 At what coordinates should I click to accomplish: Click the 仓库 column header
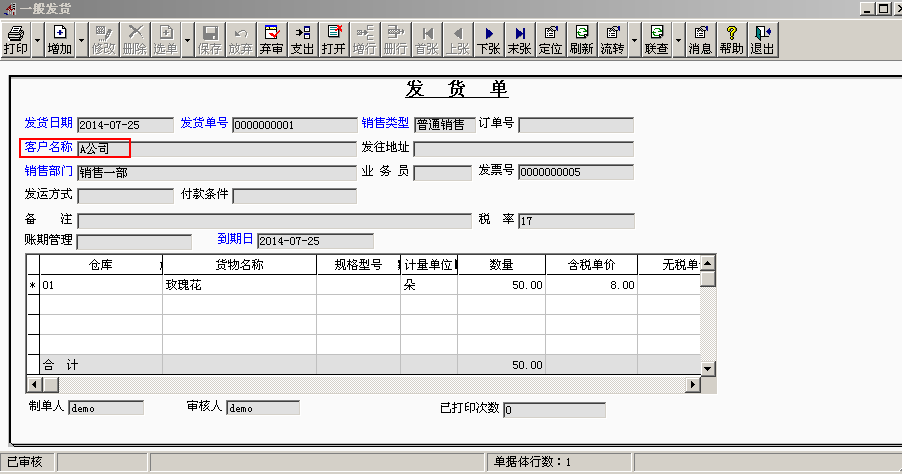pos(101,265)
